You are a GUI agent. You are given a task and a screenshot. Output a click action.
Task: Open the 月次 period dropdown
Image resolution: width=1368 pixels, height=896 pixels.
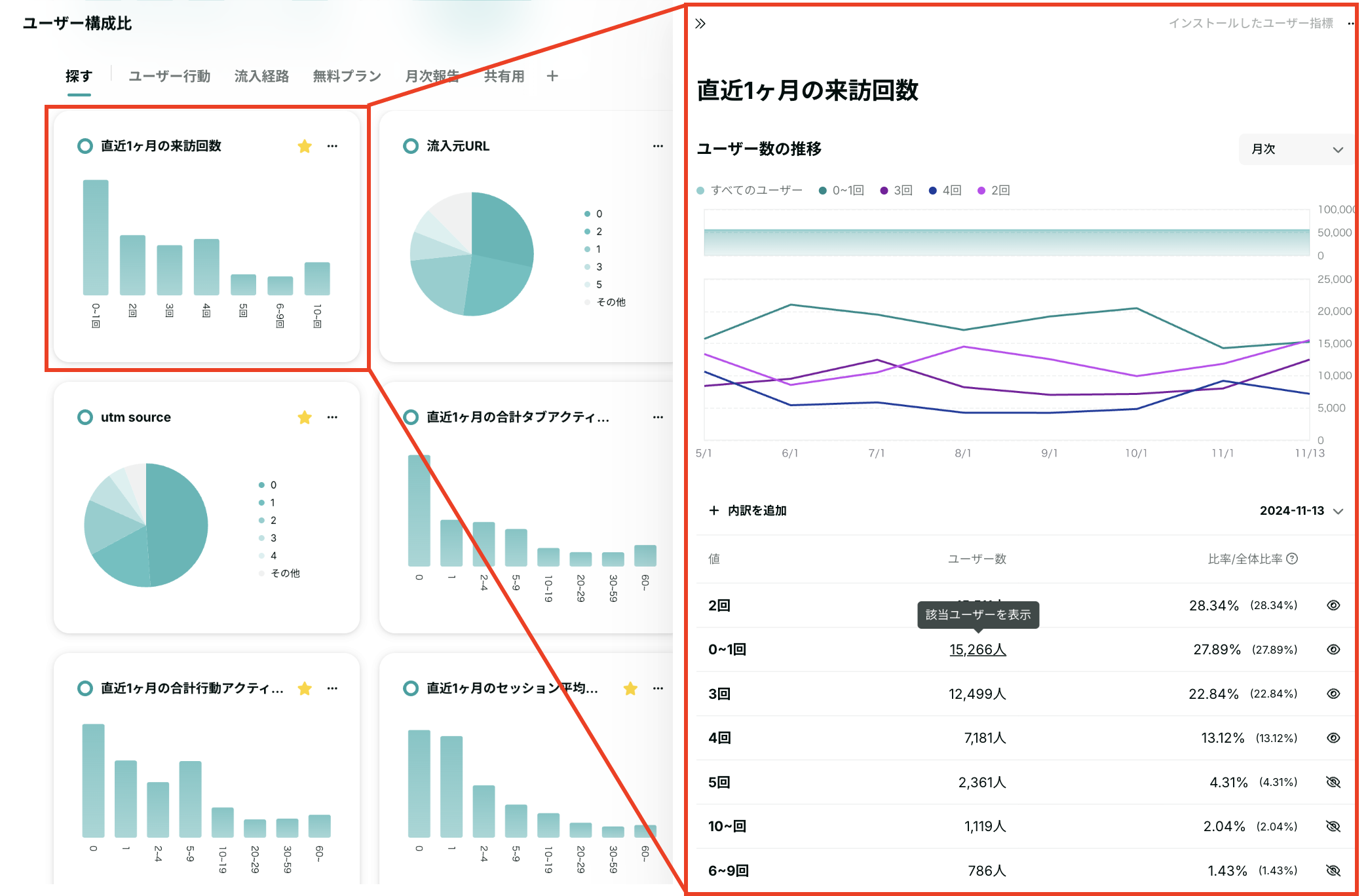1297,149
